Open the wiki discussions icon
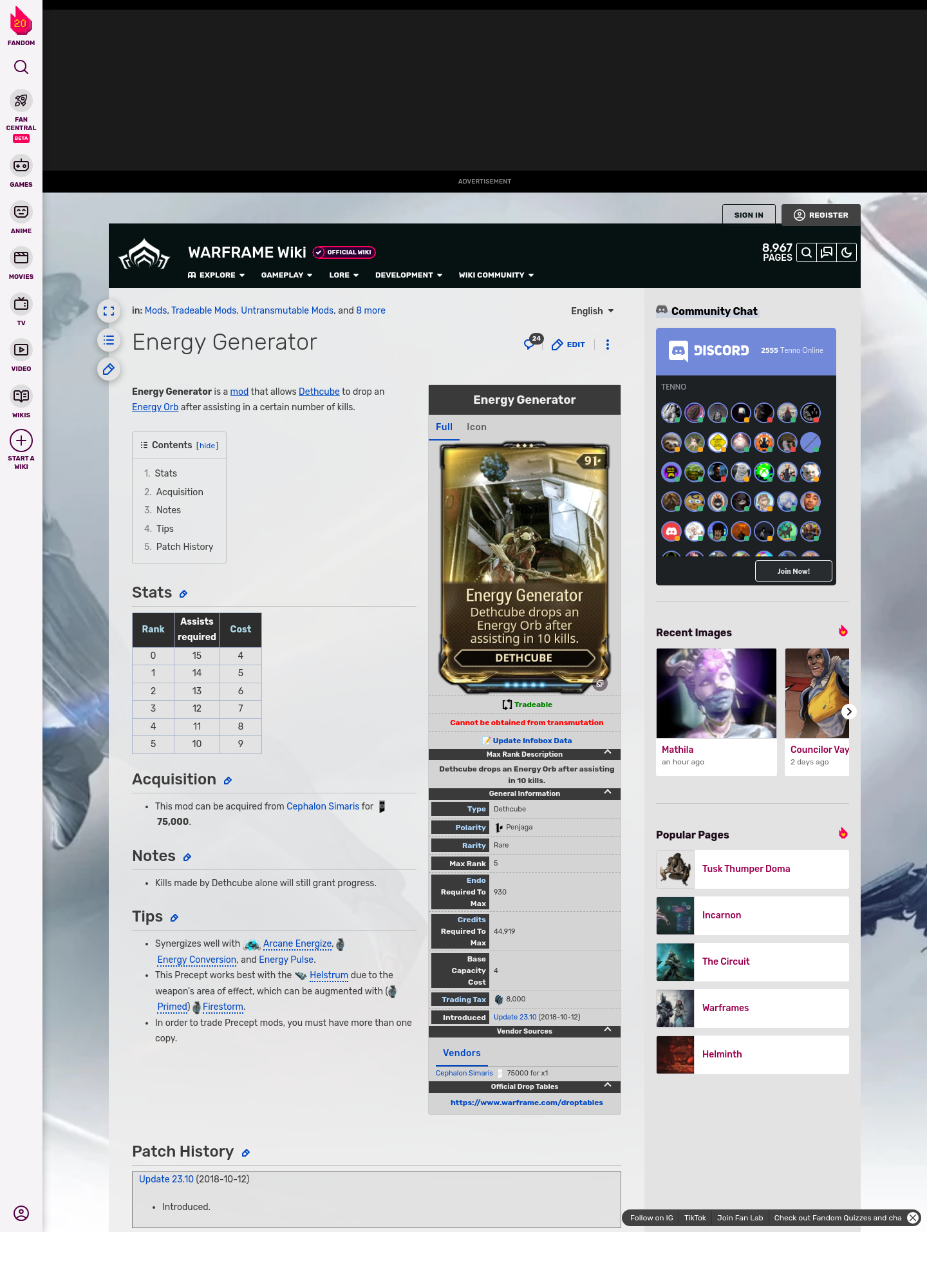The height and width of the screenshot is (1288, 927). 827,253
